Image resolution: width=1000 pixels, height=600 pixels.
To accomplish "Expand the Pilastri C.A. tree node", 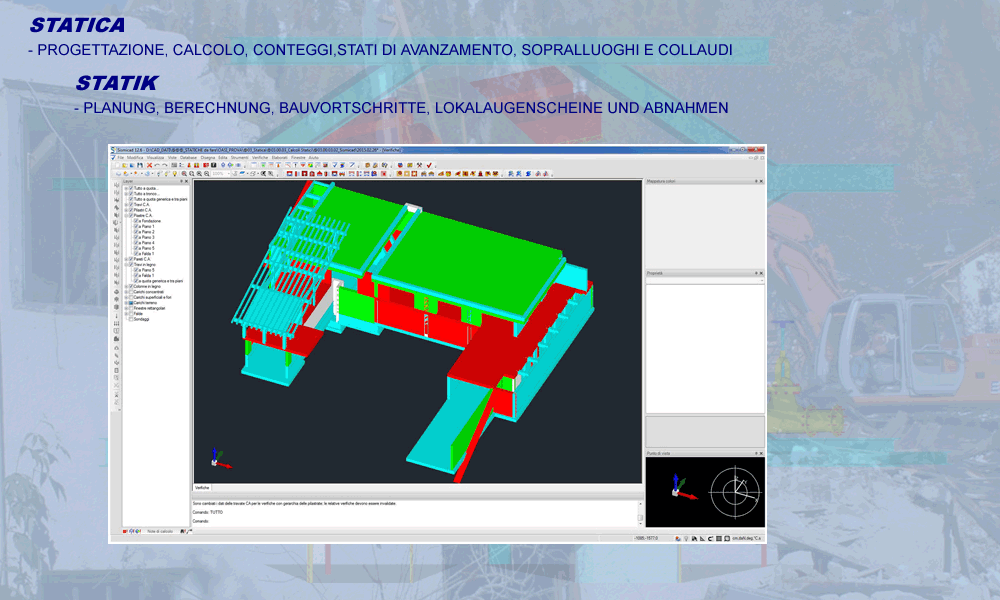I will [126, 210].
